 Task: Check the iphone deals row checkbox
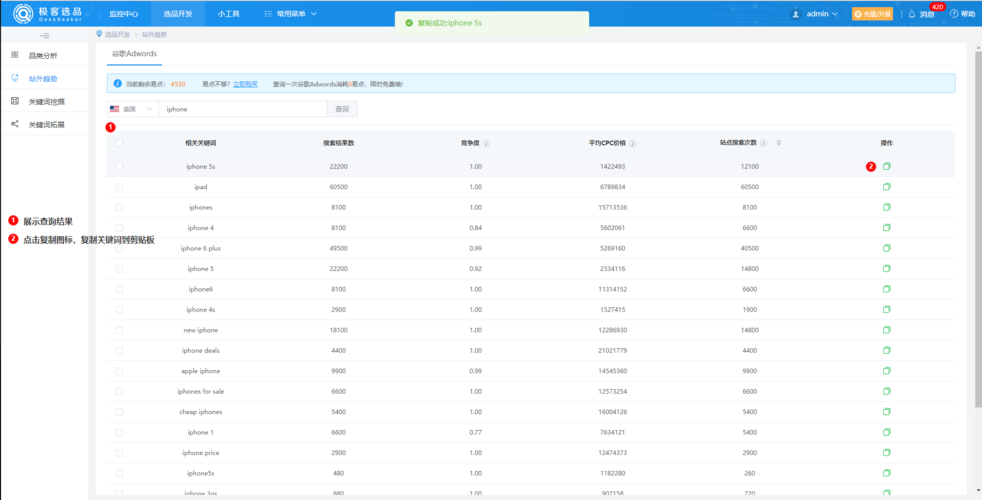(x=119, y=350)
